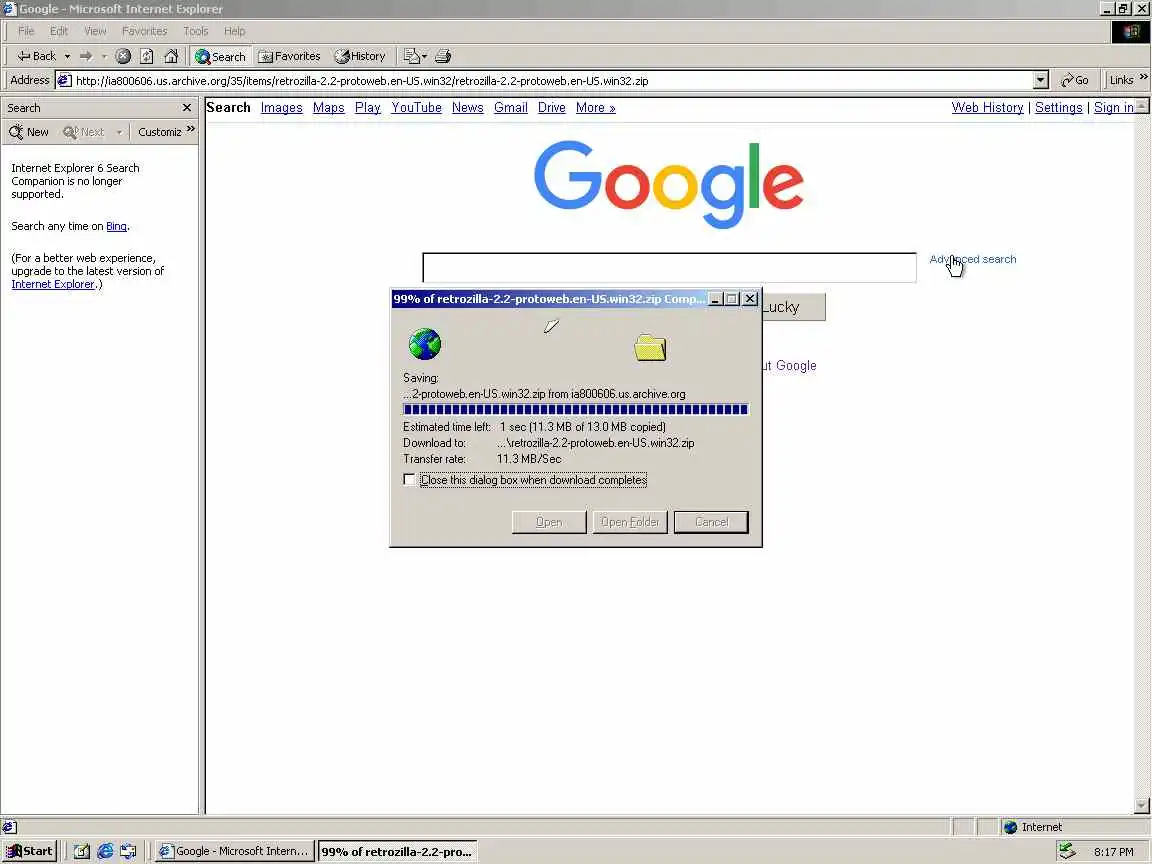
Task: Click the Back toolbar button
Action: pyautogui.click(x=36, y=56)
